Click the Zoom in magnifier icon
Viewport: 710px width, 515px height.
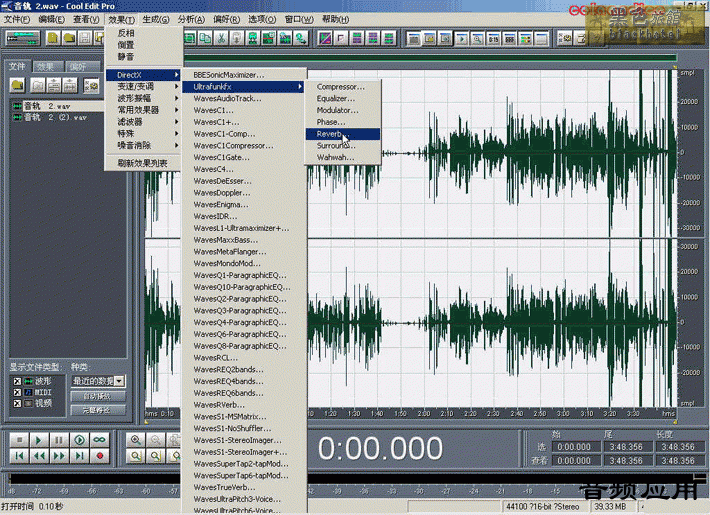tap(135, 440)
